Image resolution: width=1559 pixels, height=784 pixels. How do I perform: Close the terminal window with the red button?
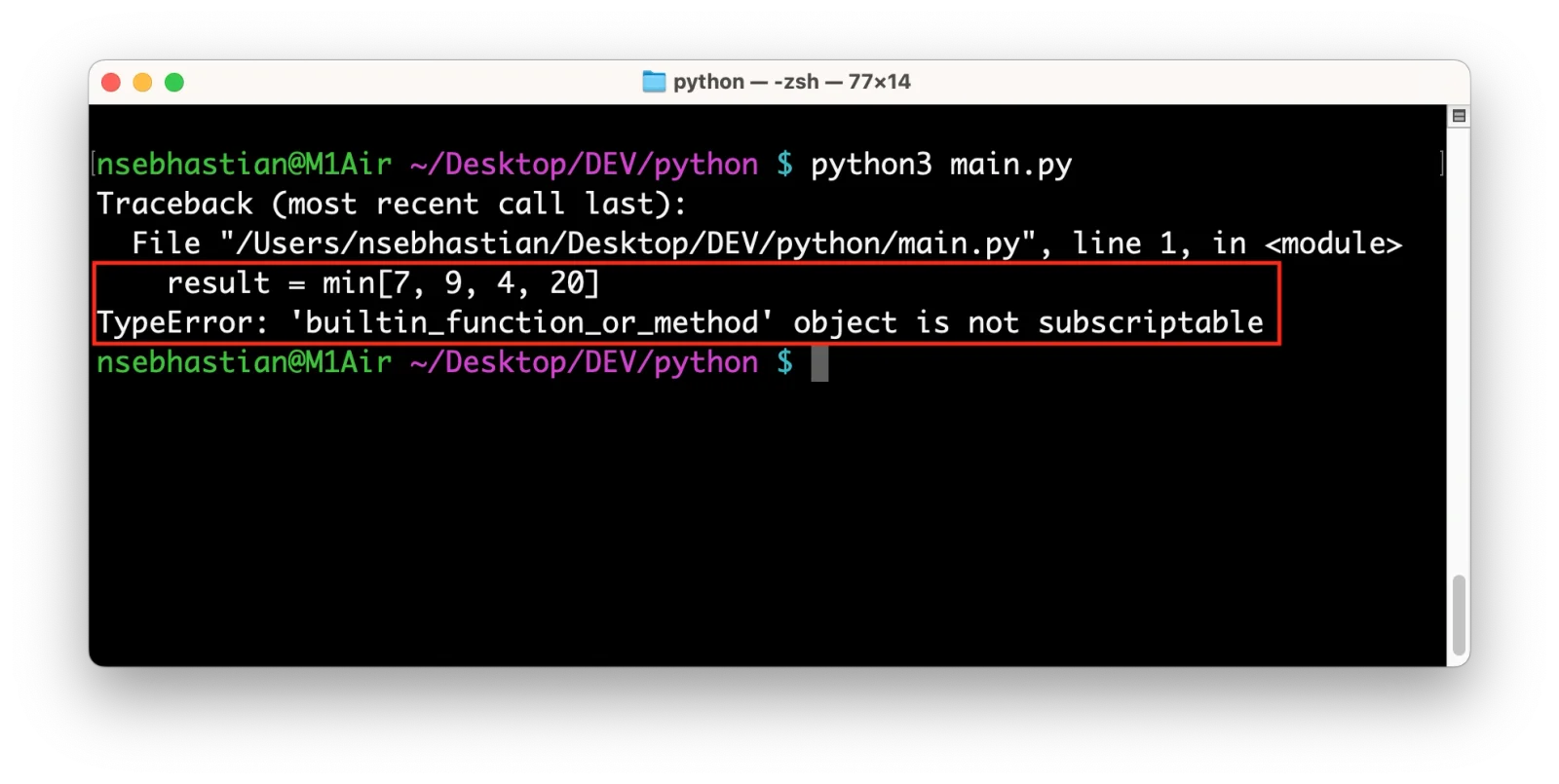111,83
